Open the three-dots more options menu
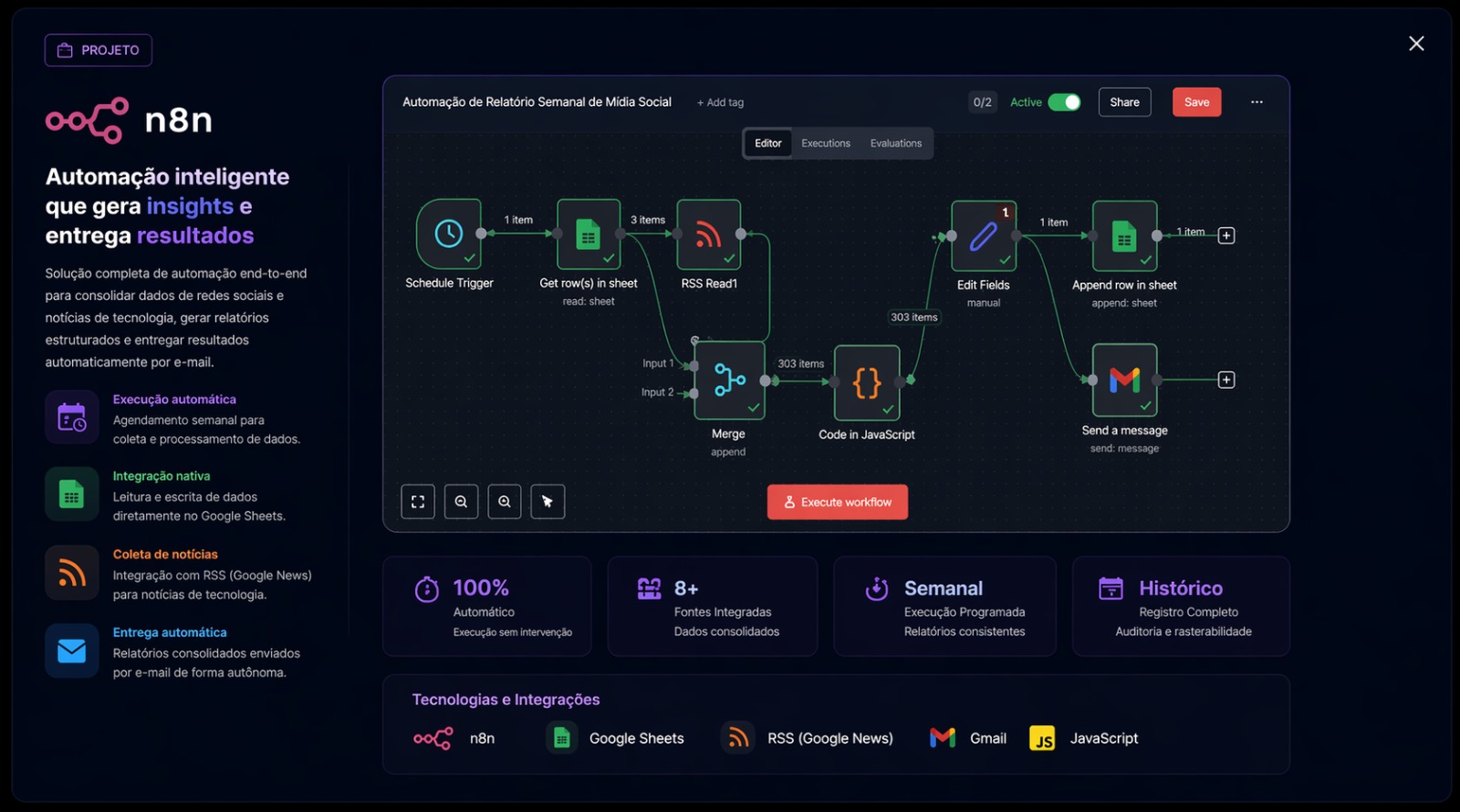The height and width of the screenshot is (812, 1460). coord(1257,102)
